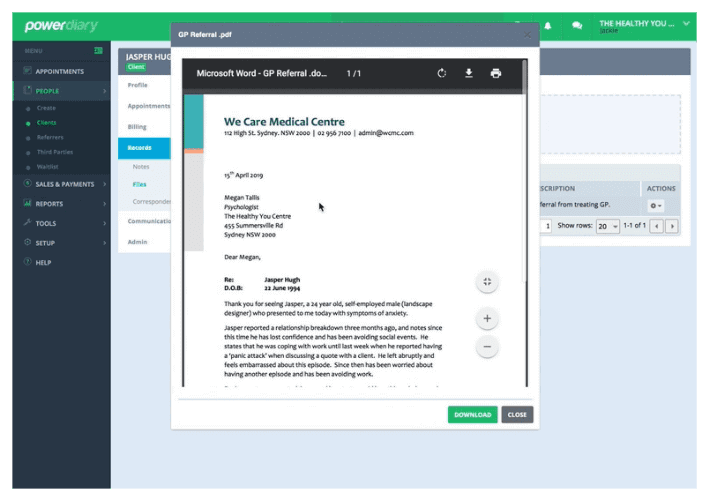Rotate the PDF document clockwise

tap(442, 73)
